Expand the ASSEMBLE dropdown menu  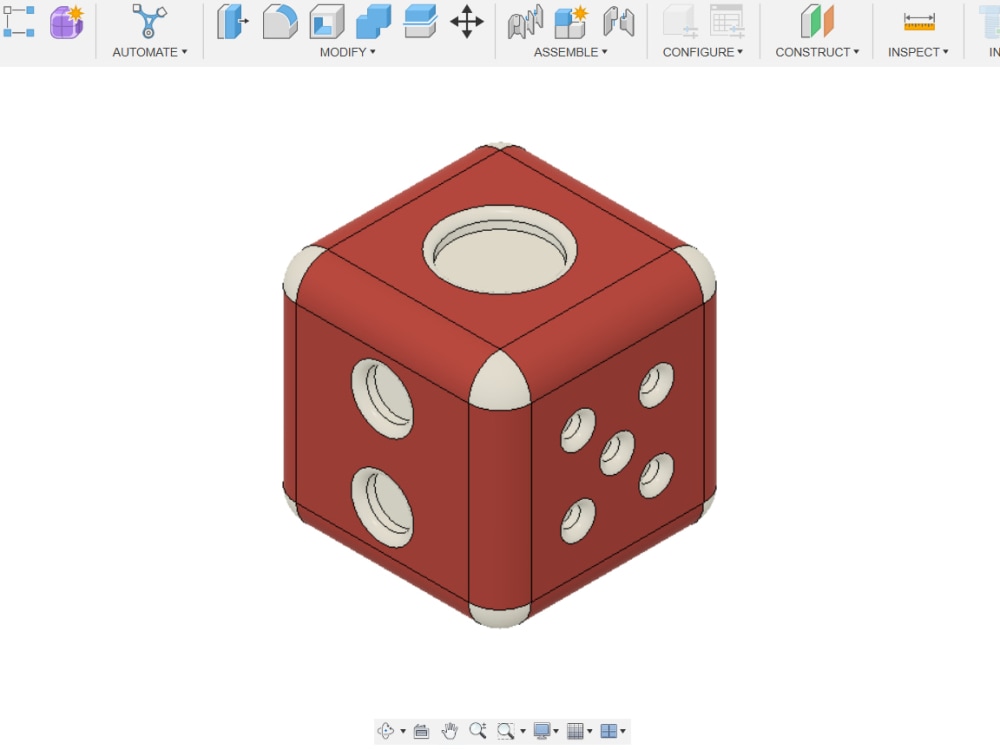click(x=571, y=52)
